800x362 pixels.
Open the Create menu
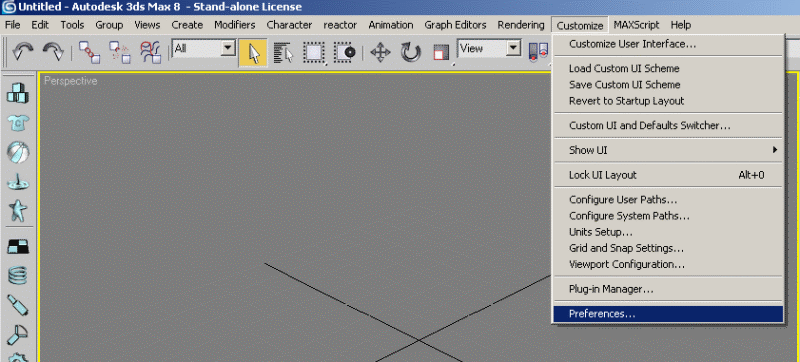coord(187,25)
